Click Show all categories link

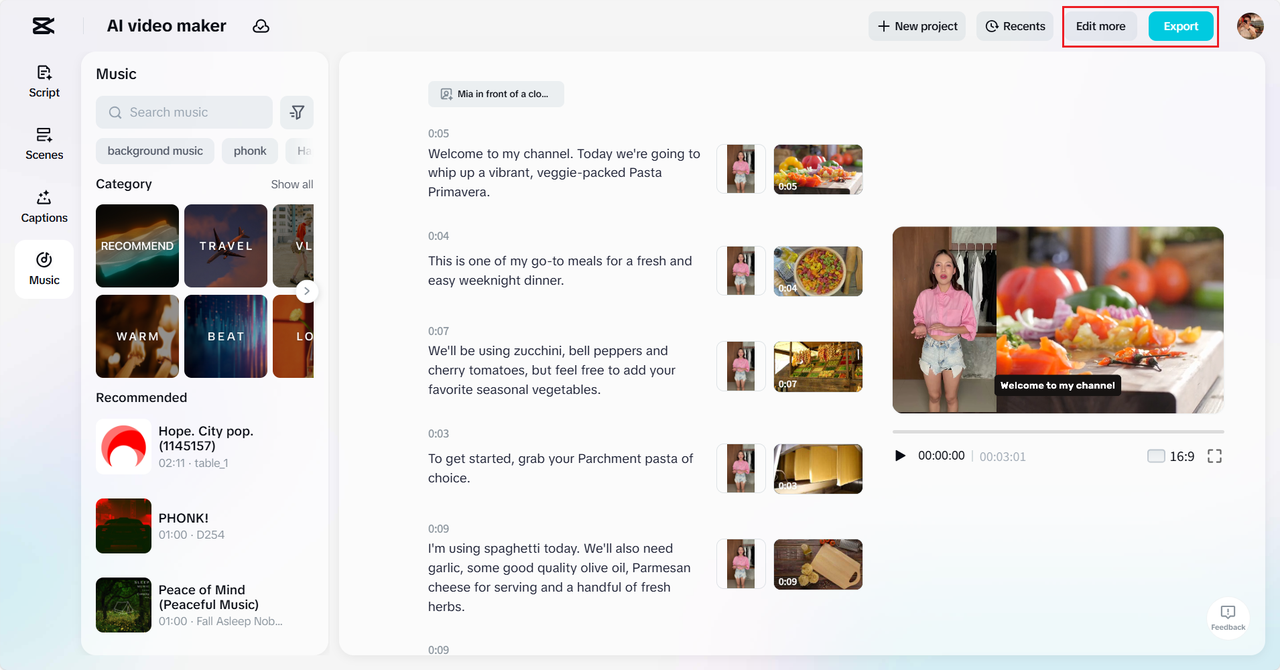click(292, 184)
